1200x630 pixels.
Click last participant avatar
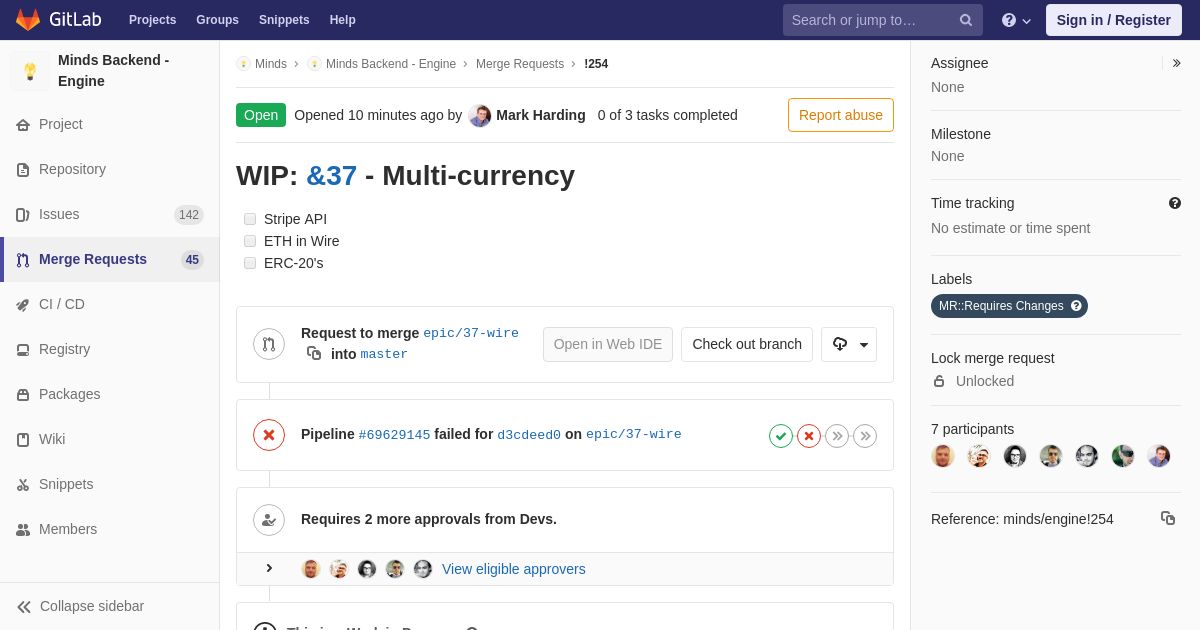1159,456
